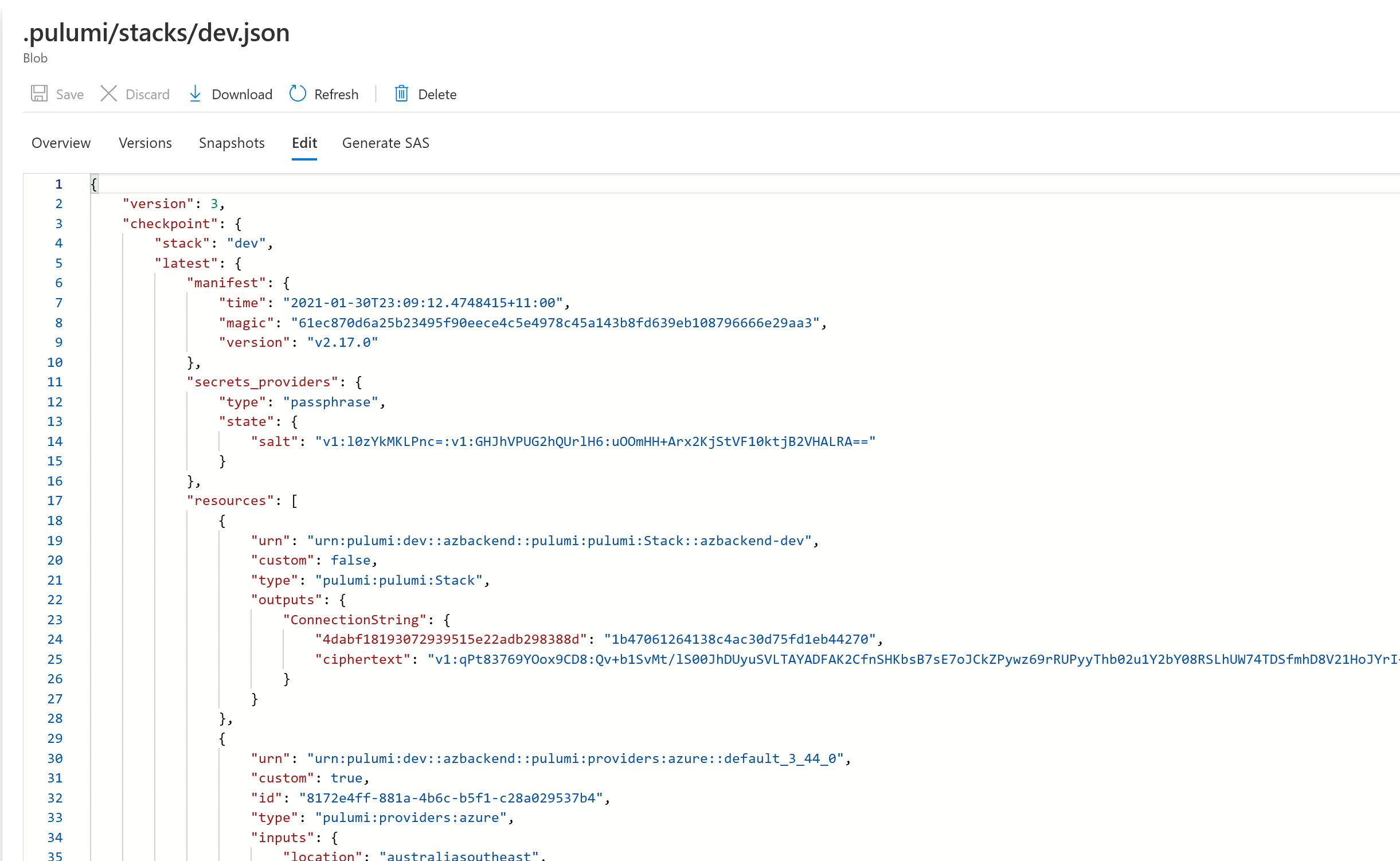The image size is (1400, 861).
Task: Click the key "4dabf18193072939515e22adb298388d"
Action: [x=451, y=639]
